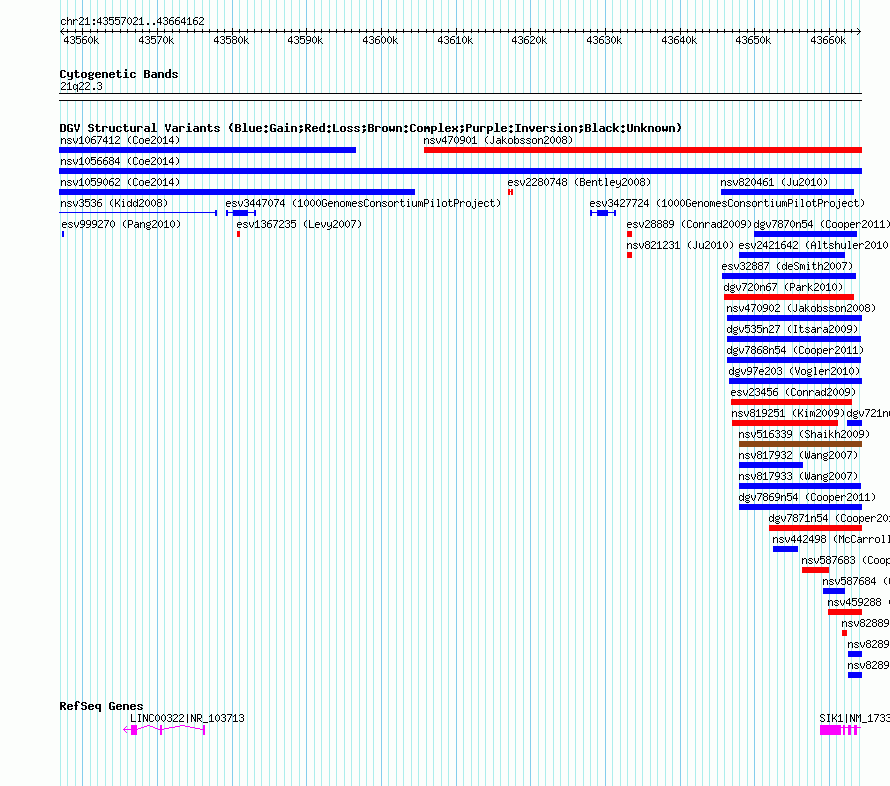This screenshot has width=890, height=786.
Task: Select the esv1367235 (Levy2007) variant label
Action: [x=299, y=224]
